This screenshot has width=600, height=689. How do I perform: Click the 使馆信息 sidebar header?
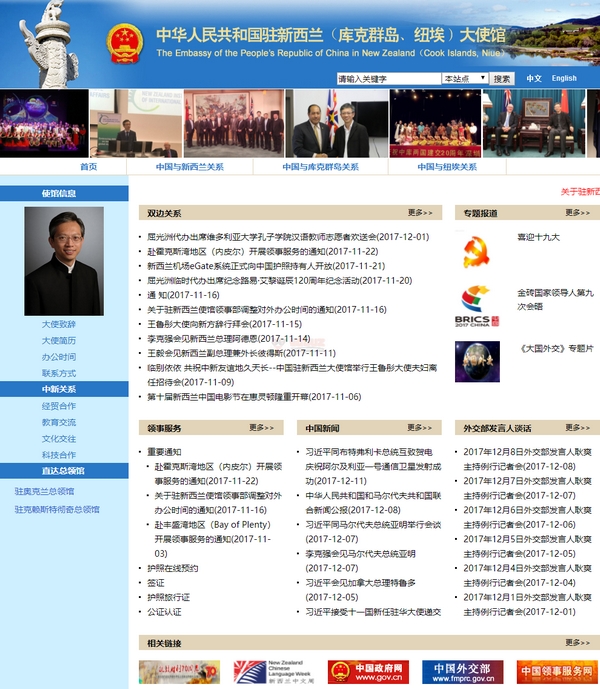click(x=64, y=193)
